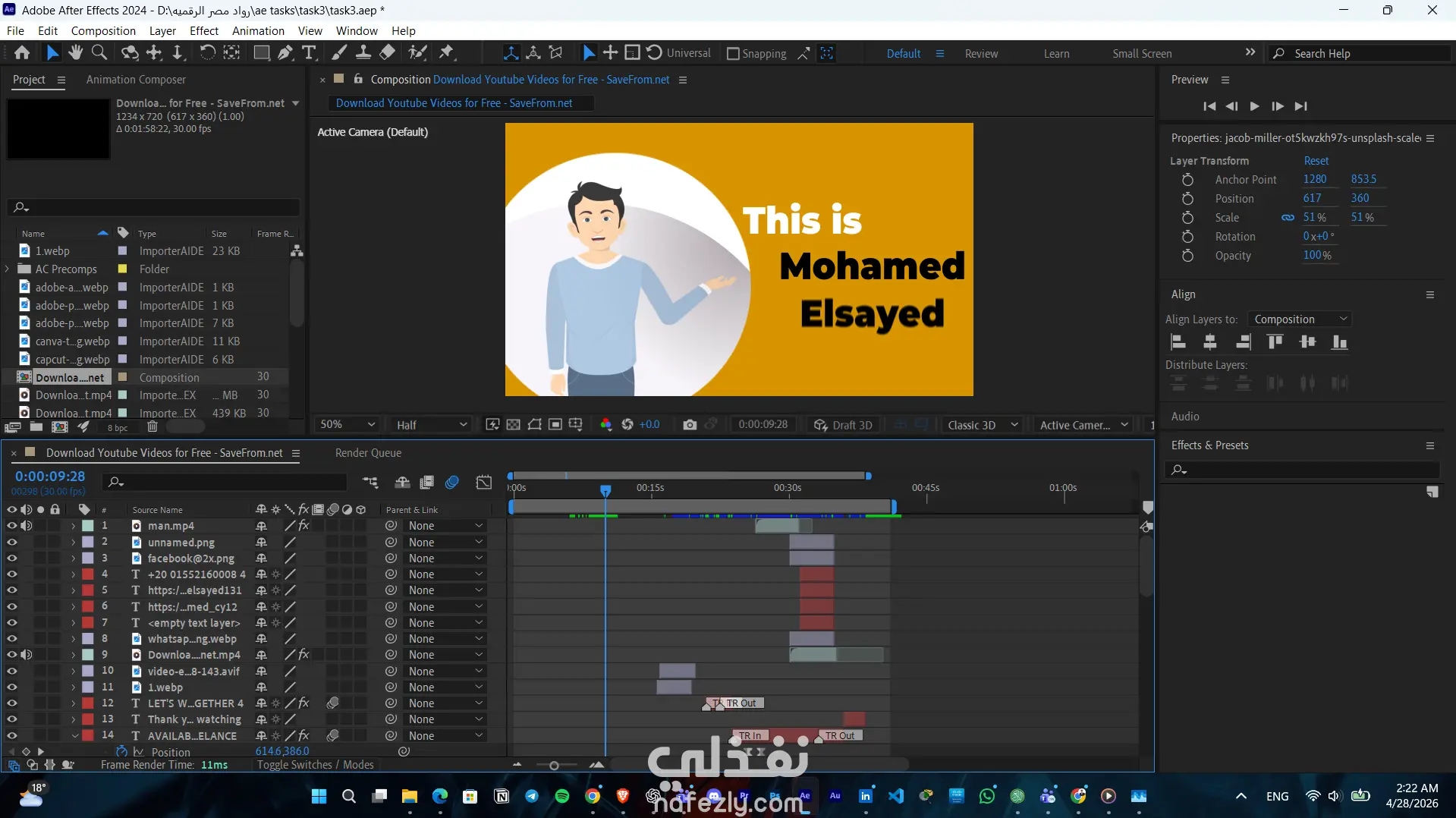Screen dimensions: 1456x818
Task: Select the Horizontal Type tool
Action: coord(309,52)
